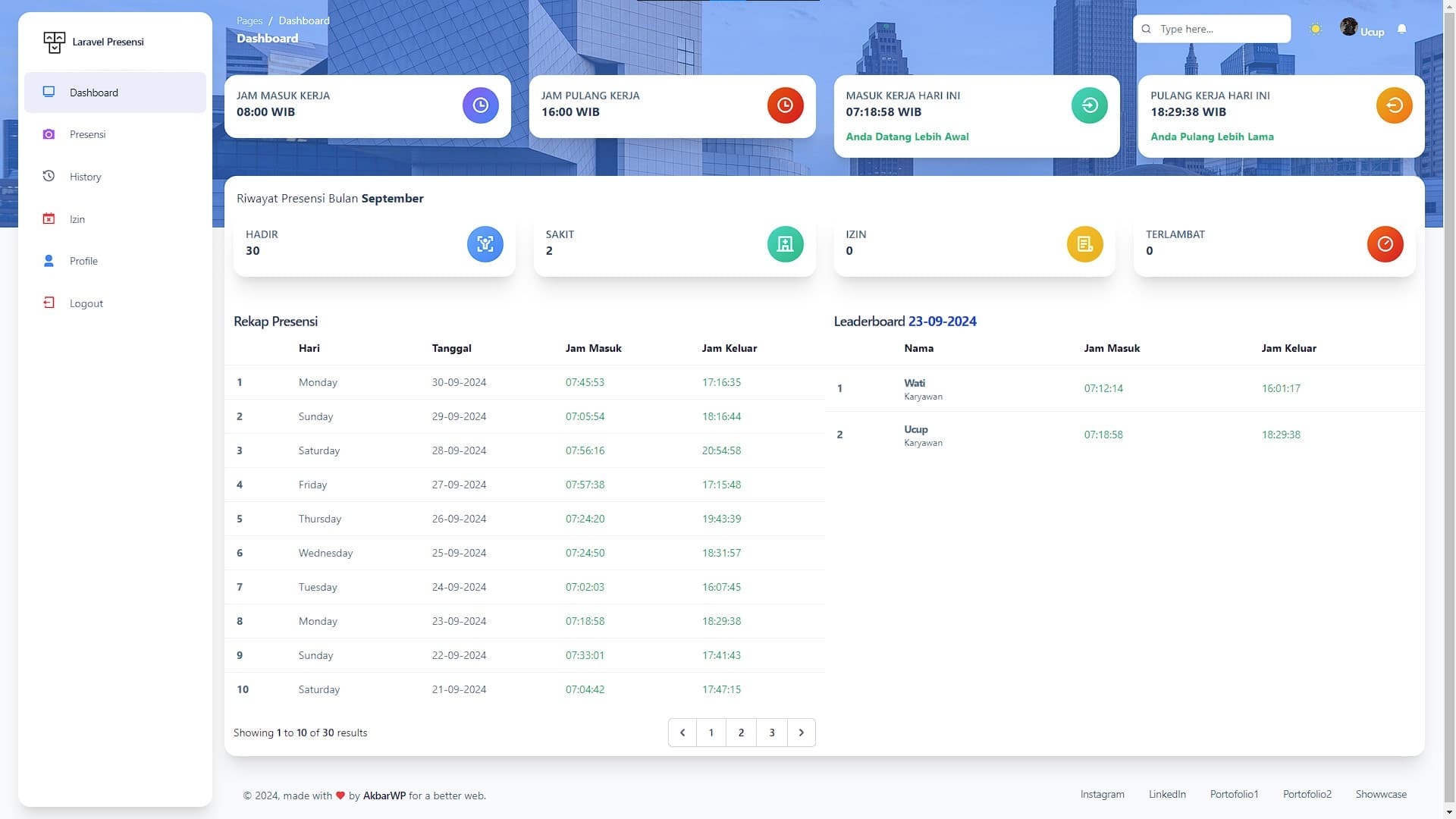Open the notification bell
The width and height of the screenshot is (1456, 819).
click(1401, 29)
